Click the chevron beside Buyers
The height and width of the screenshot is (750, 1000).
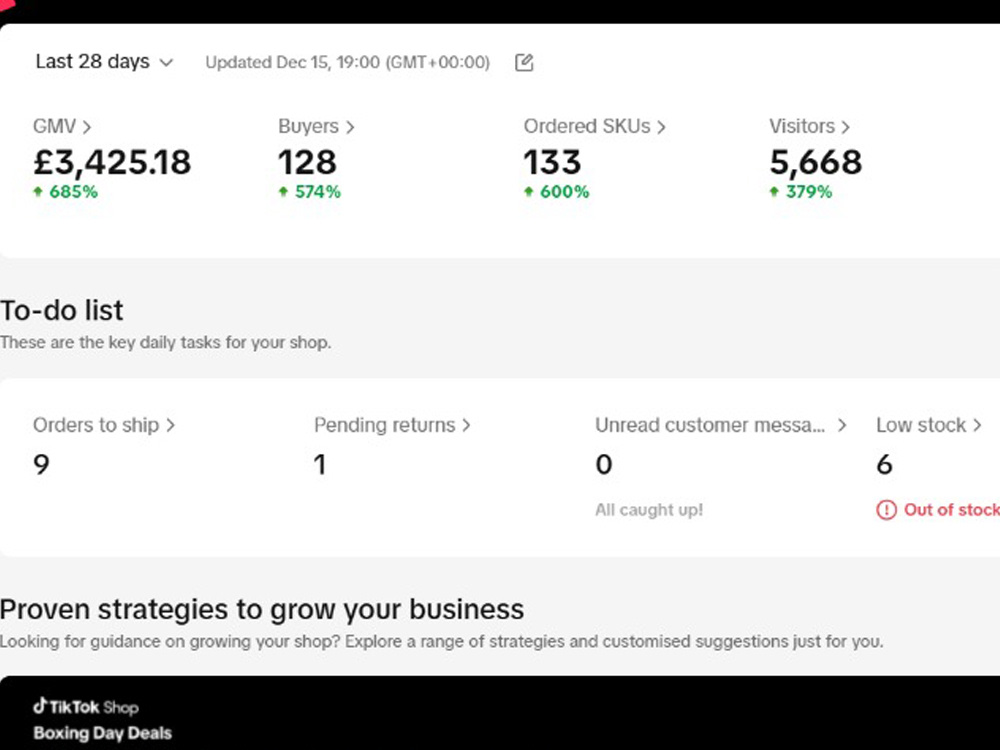(349, 127)
